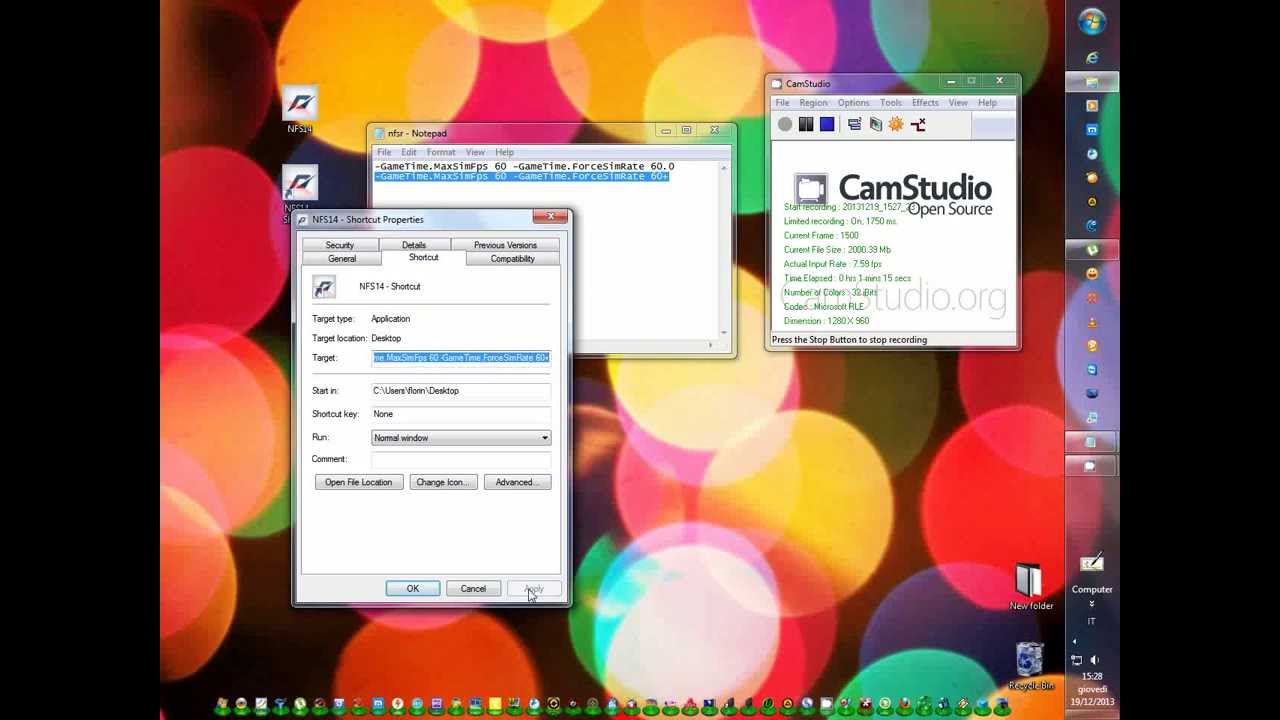The height and width of the screenshot is (720, 1280).
Task: Select the Shortcut tab
Action: point(423,258)
